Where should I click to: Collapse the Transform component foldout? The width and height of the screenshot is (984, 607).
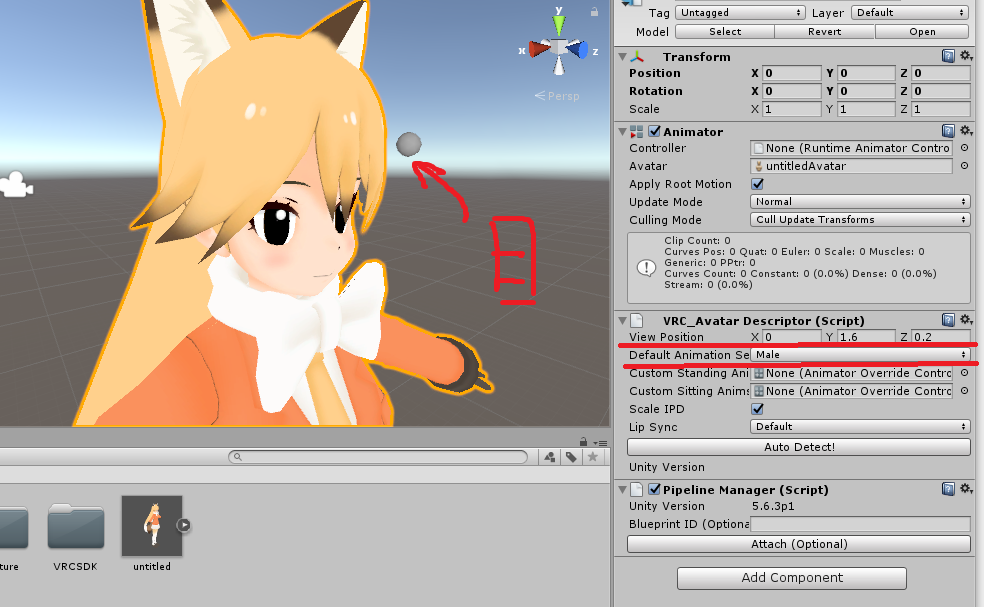point(622,57)
